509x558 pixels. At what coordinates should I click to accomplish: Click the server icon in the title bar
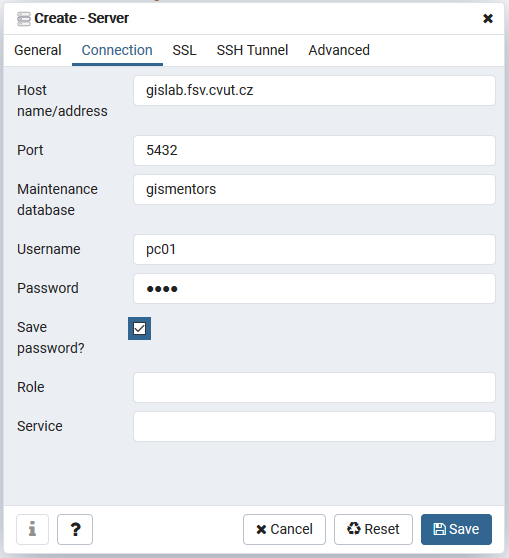[24, 19]
